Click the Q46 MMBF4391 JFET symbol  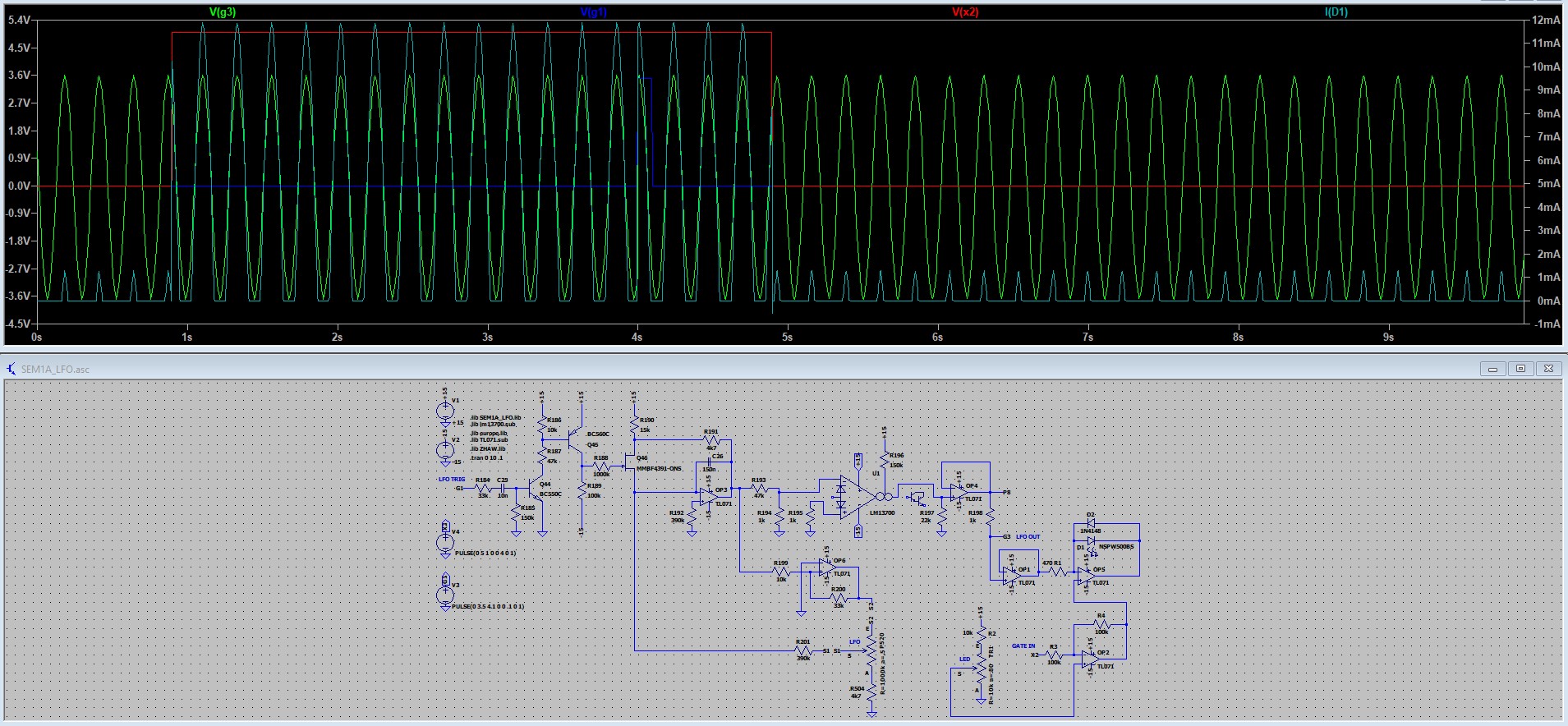[x=629, y=466]
